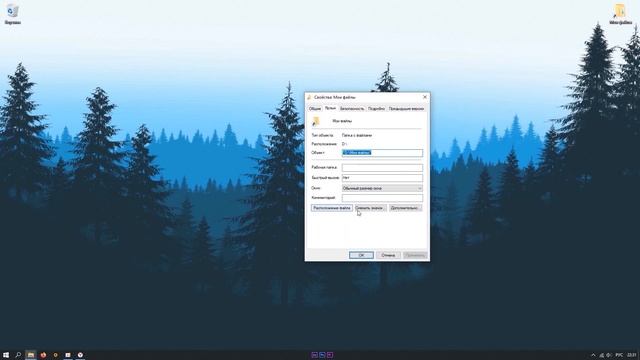Image resolution: width=640 pixels, height=360 pixels.
Task: Confirm with the OK button
Action: pos(361,255)
